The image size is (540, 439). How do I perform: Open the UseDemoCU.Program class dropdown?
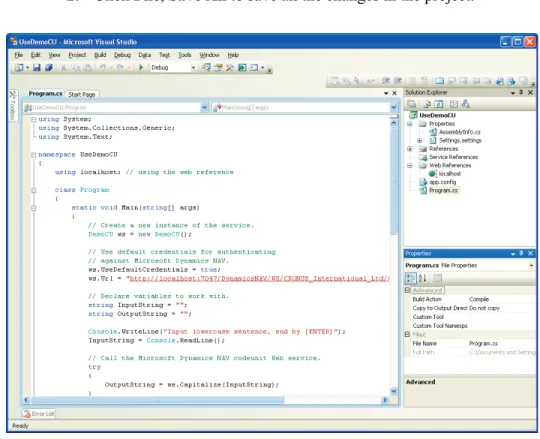[x=204, y=108]
